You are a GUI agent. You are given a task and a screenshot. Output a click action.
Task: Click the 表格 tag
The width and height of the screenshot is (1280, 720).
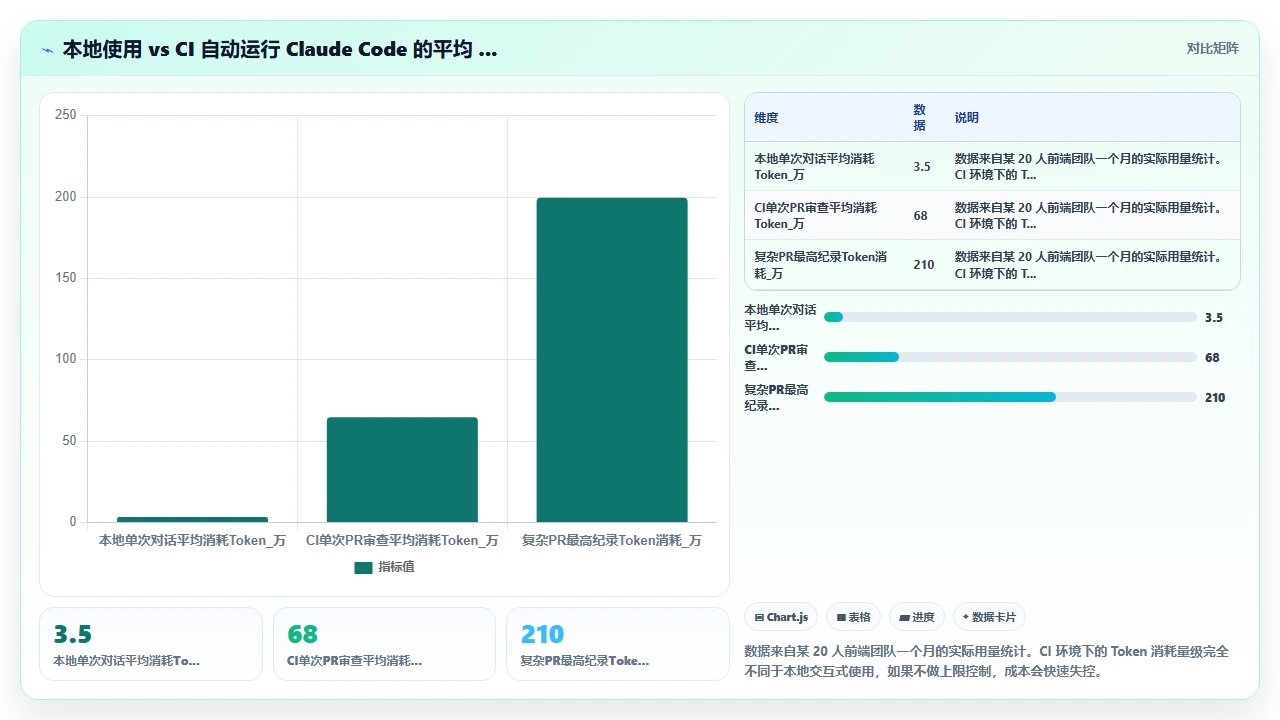point(853,617)
